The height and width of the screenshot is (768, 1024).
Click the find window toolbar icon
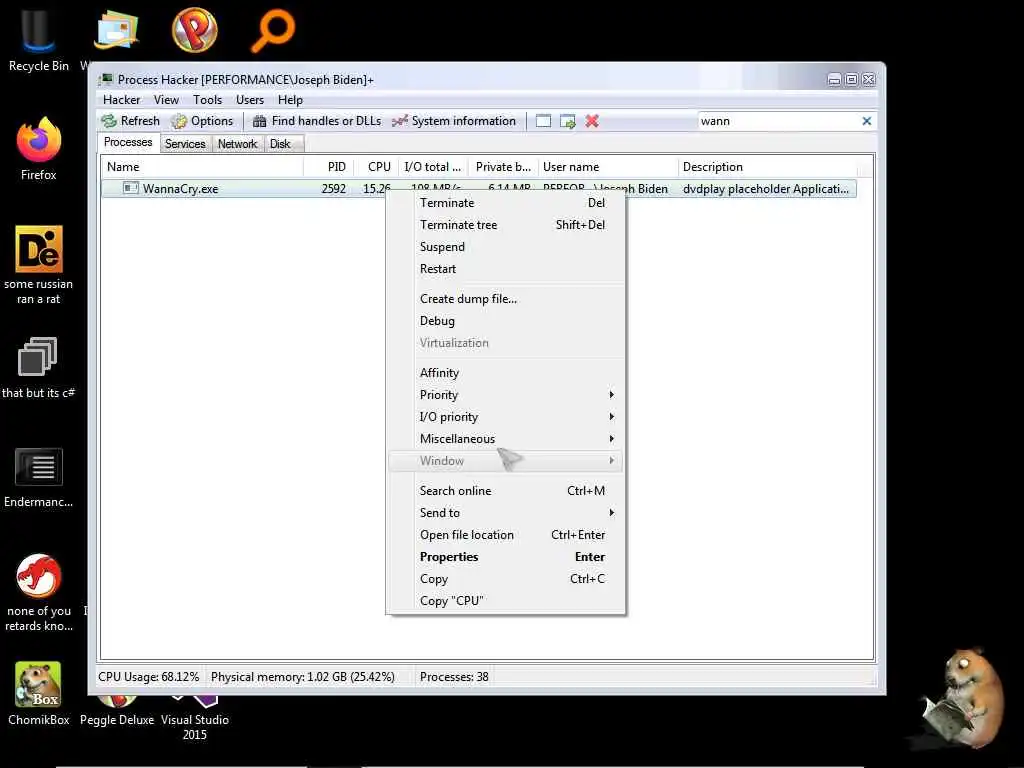click(543, 121)
